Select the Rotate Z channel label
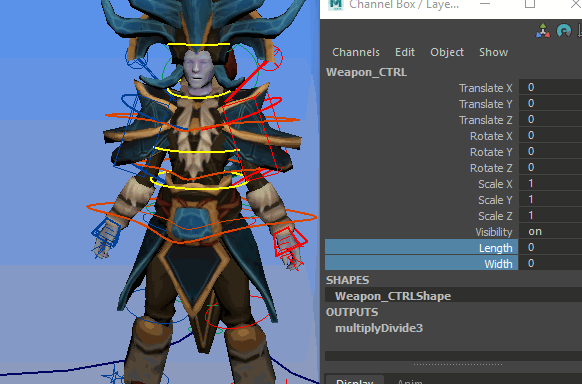Screen dimensions: 582x384 [x=491, y=168]
